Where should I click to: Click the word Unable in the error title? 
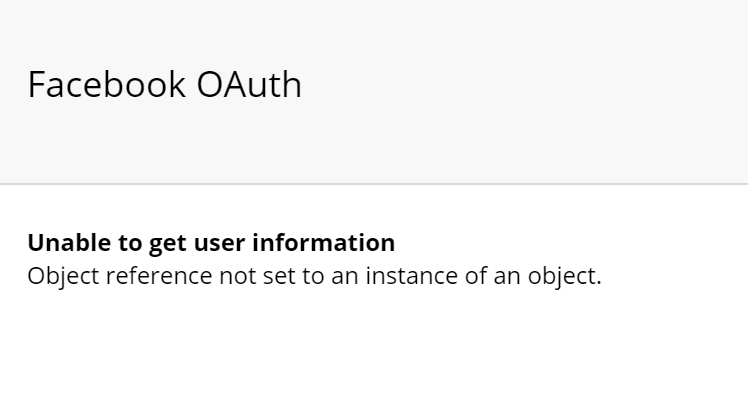(x=70, y=243)
